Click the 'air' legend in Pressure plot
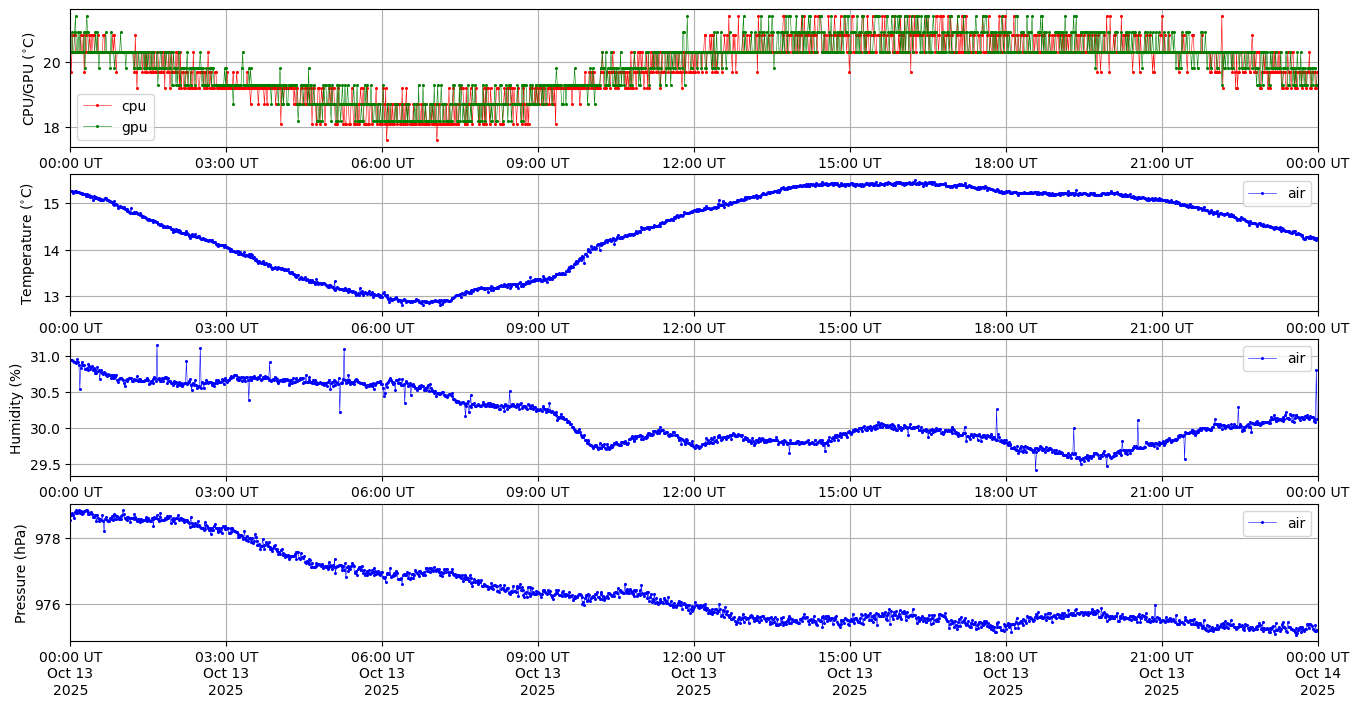 pyautogui.click(x=1276, y=523)
